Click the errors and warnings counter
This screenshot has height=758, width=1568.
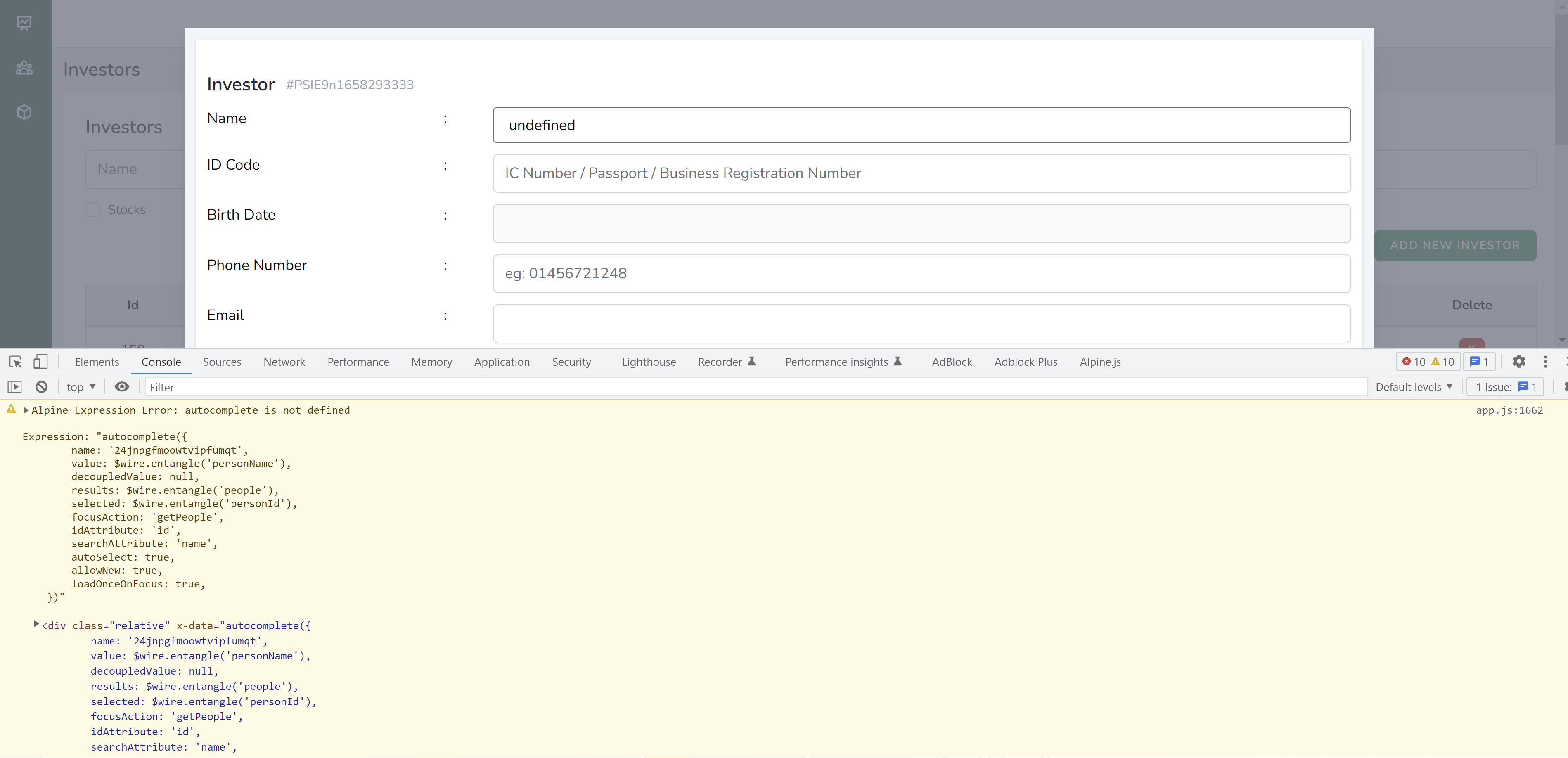1427,362
